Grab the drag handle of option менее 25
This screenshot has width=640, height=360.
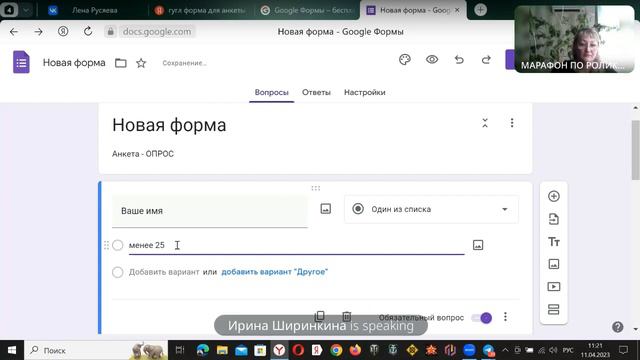[x=106, y=245]
